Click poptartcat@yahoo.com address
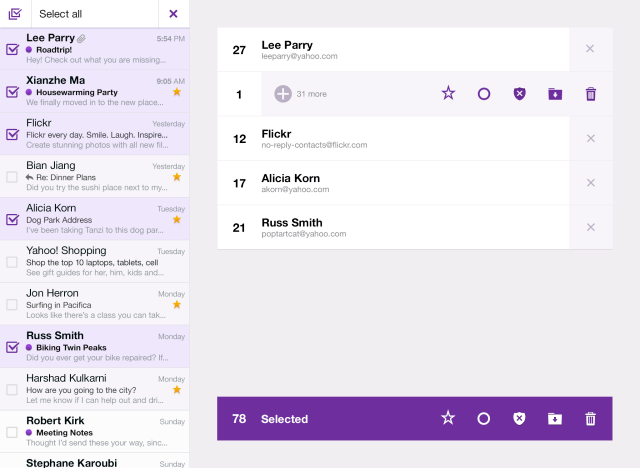The image size is (640, 468). point(304,234)
